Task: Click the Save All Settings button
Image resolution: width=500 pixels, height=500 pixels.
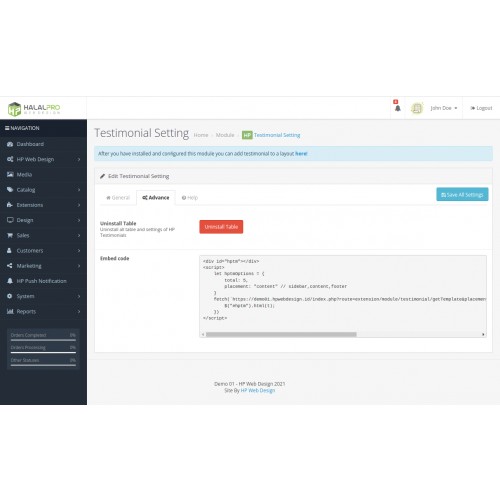Action: (462, 194)
